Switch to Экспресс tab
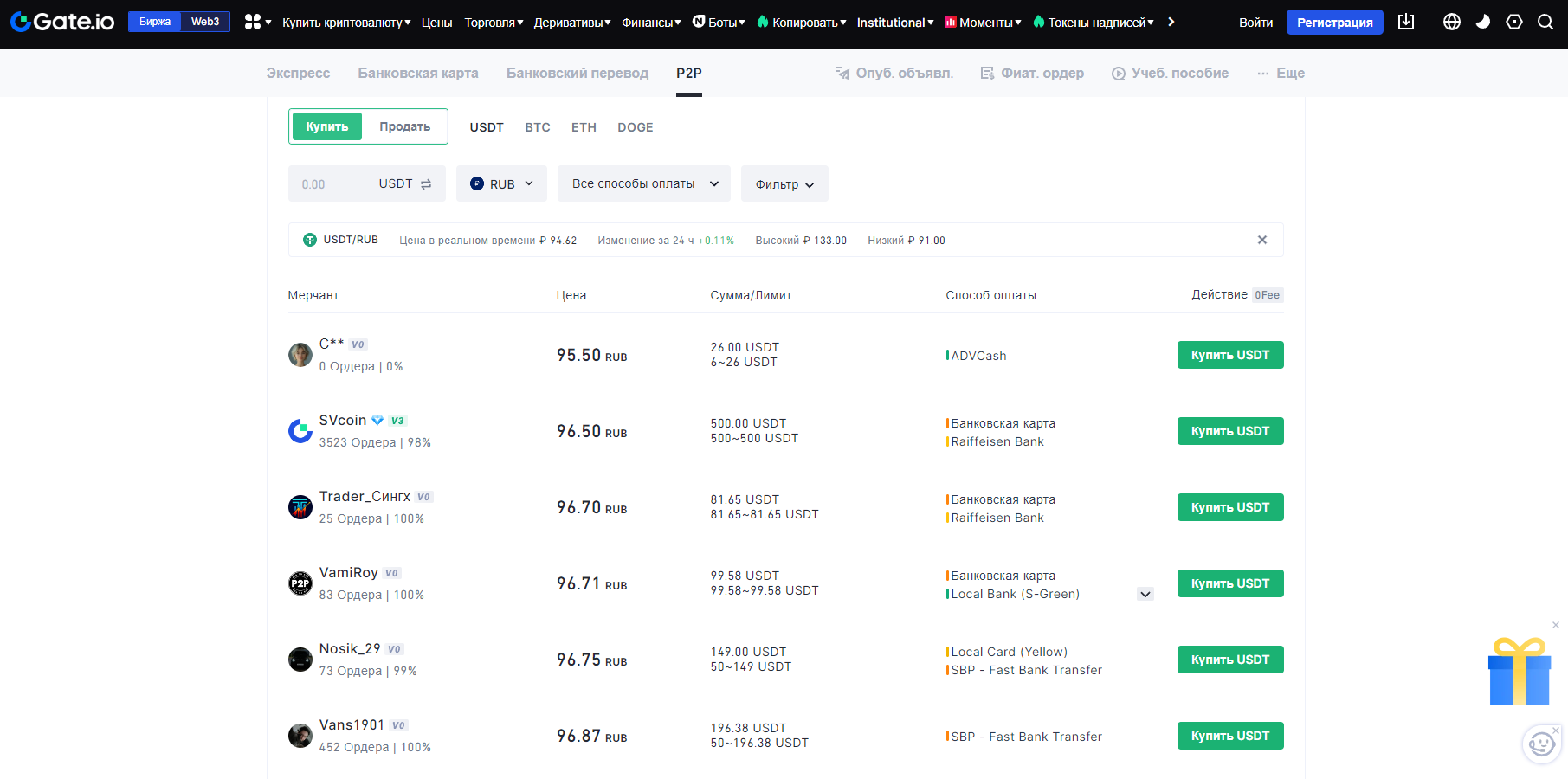The image size is (1568, 779). pos(298,73)
